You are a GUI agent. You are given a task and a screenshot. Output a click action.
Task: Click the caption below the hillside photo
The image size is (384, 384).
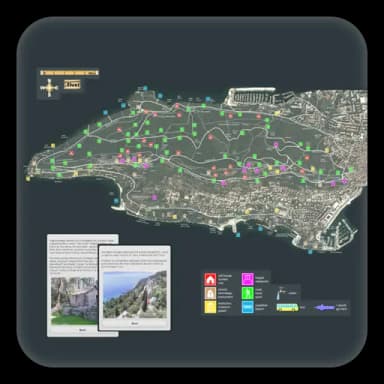click(x=134, y=324)
